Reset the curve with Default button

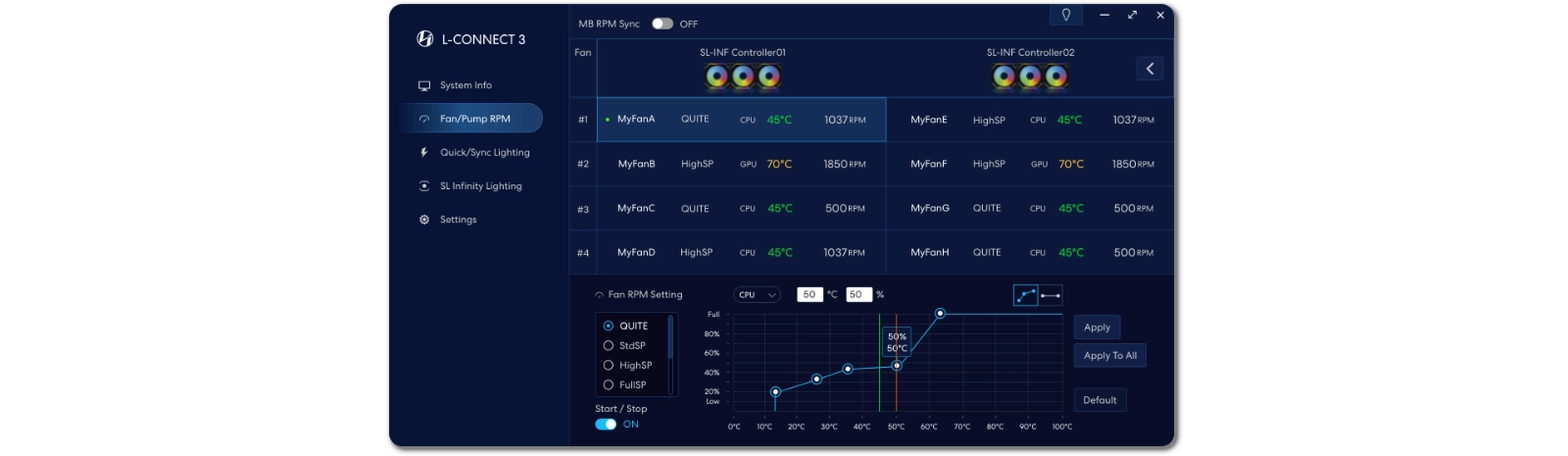(x=1100, y=400)
